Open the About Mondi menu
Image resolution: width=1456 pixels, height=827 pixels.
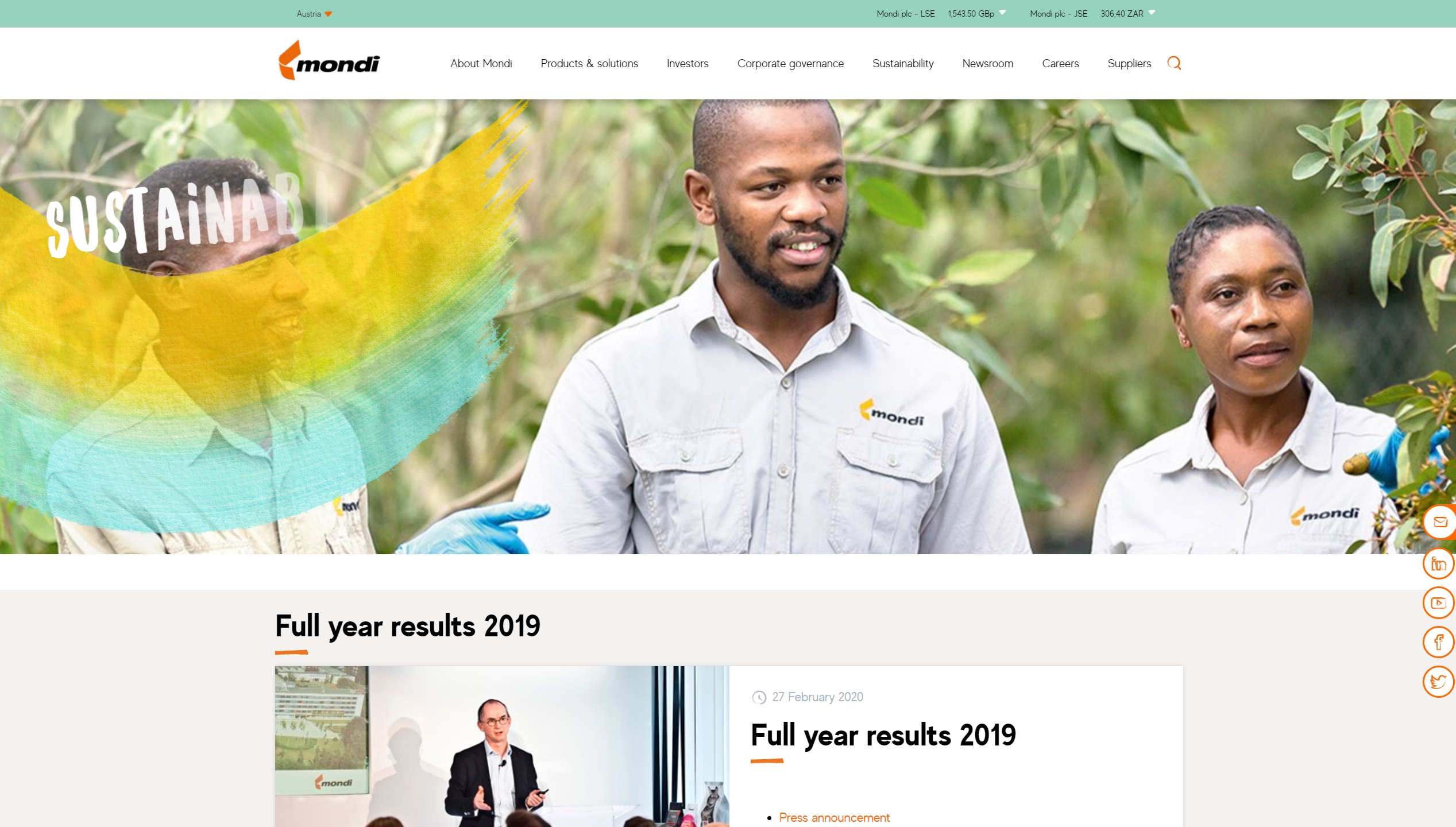click(481, 63)
